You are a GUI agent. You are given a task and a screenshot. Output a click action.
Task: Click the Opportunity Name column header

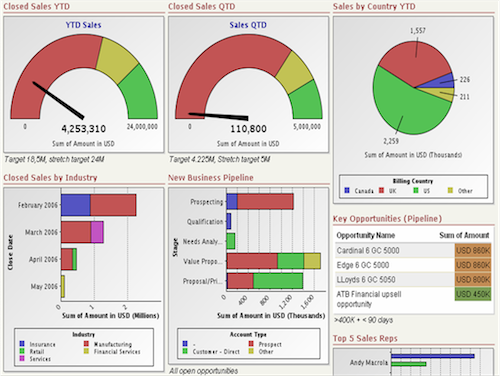(366, 235)
